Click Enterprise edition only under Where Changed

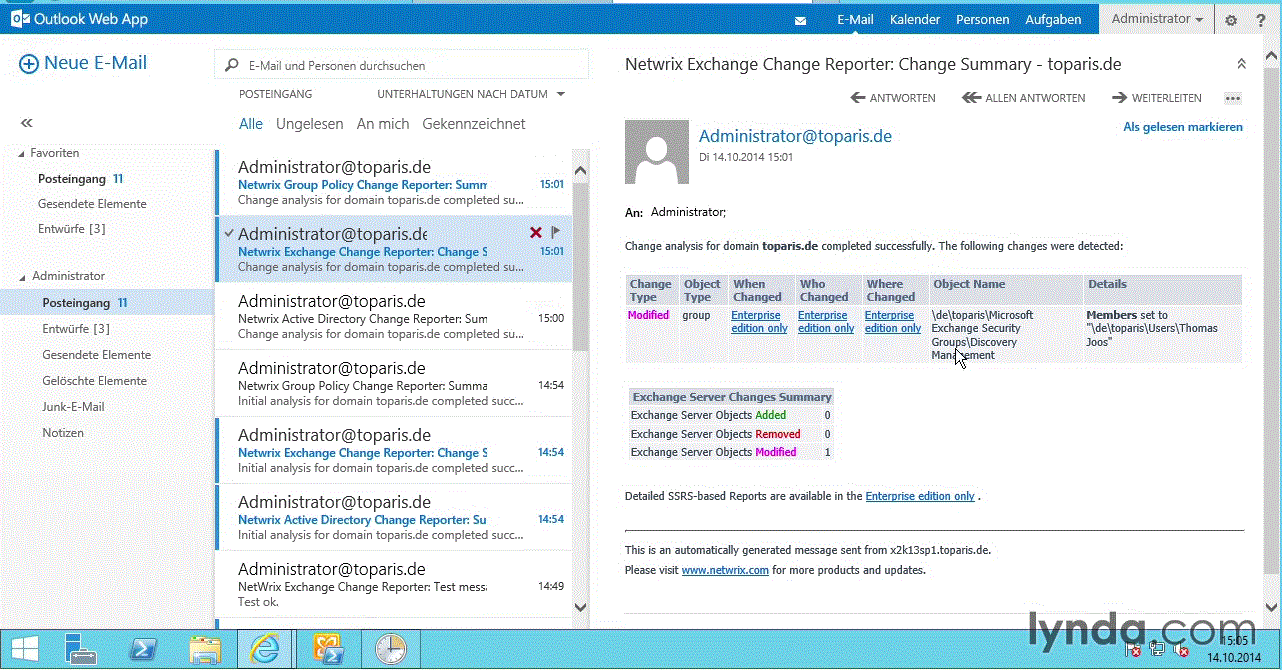893,322
